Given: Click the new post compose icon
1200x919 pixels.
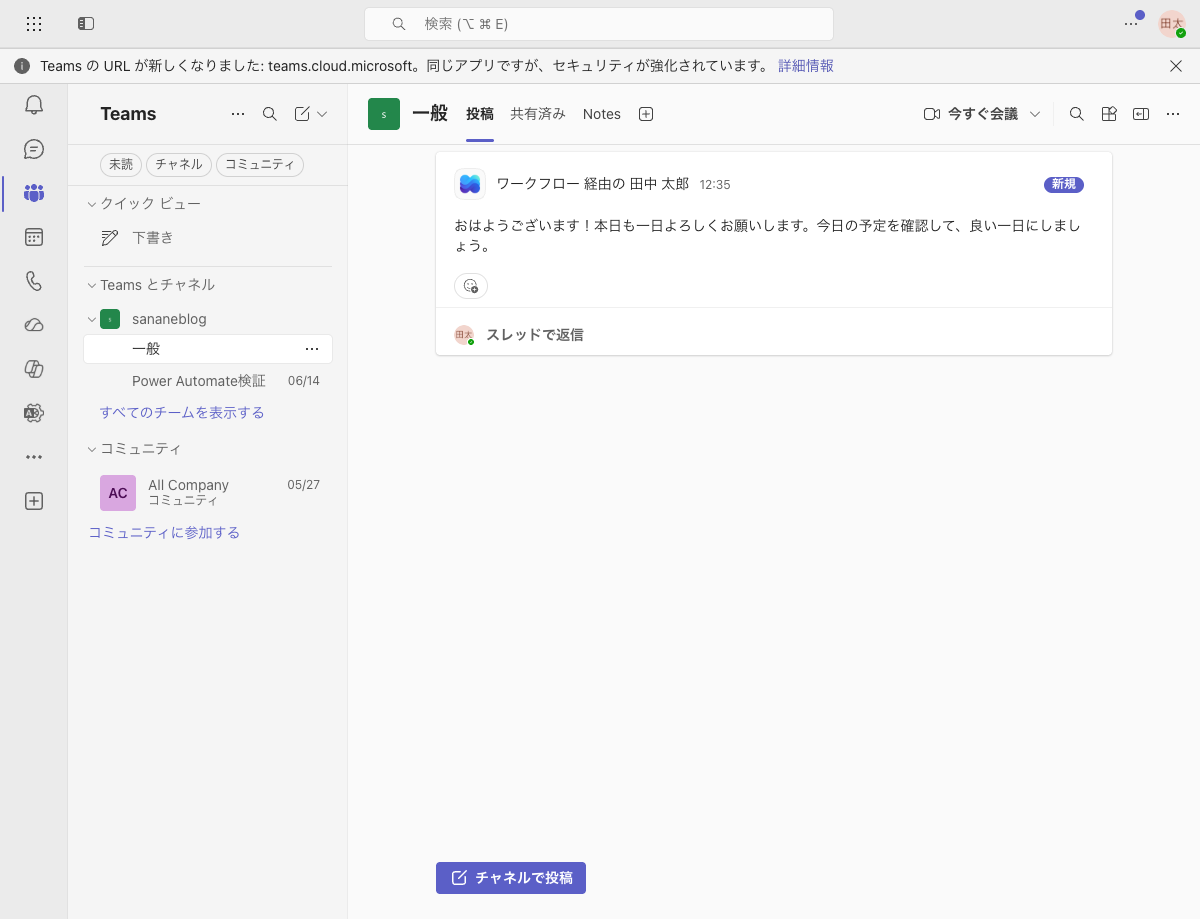Looking at the screenshot, I should point(302,114).
